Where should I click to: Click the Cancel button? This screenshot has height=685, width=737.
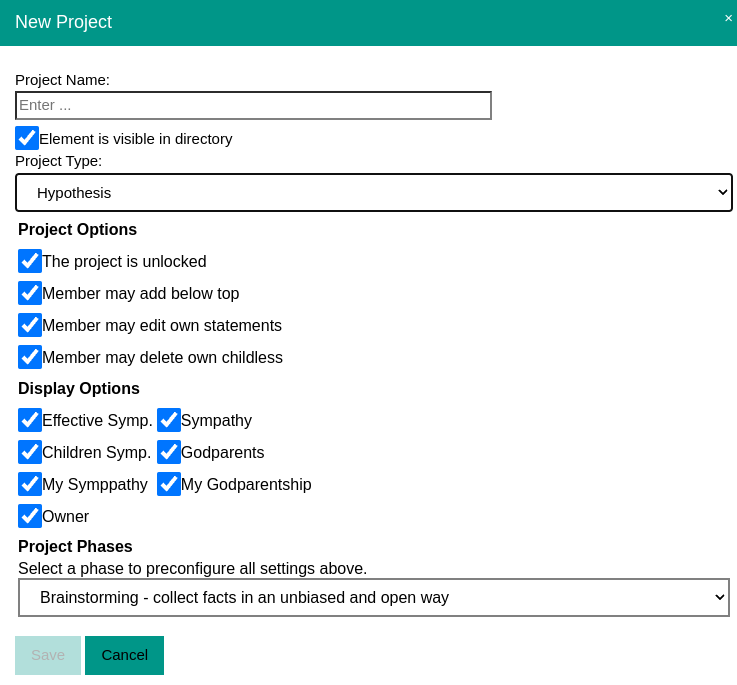pyautogui.click(x=124, y=655)
